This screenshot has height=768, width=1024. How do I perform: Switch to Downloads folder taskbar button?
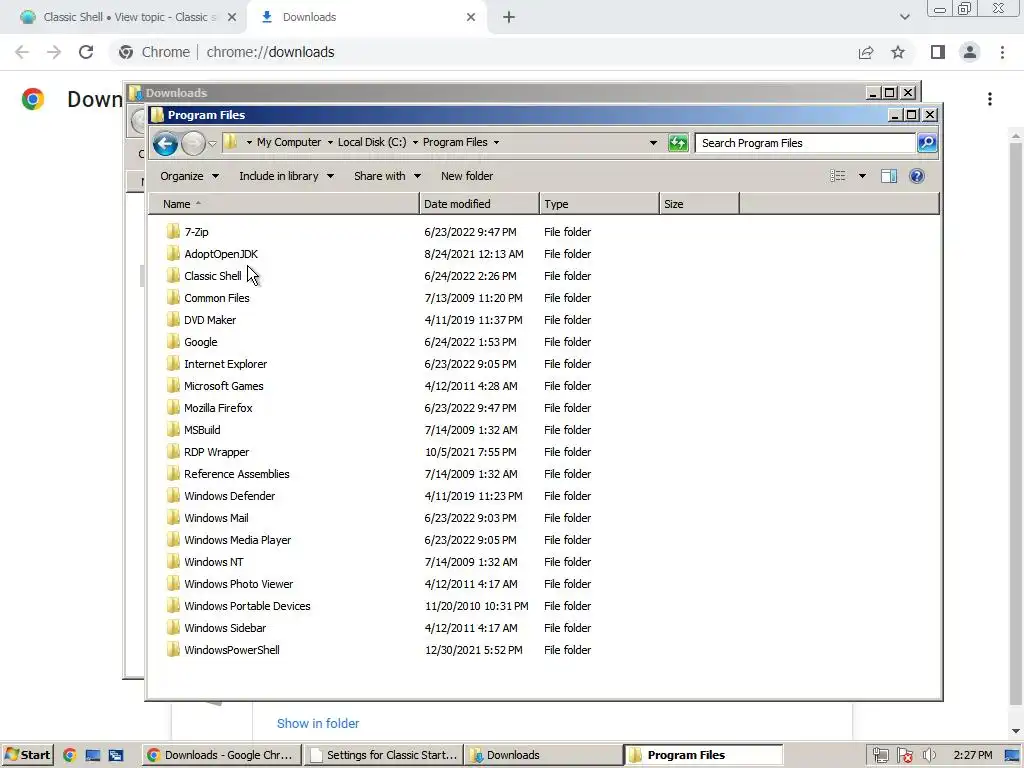[544, 755]
